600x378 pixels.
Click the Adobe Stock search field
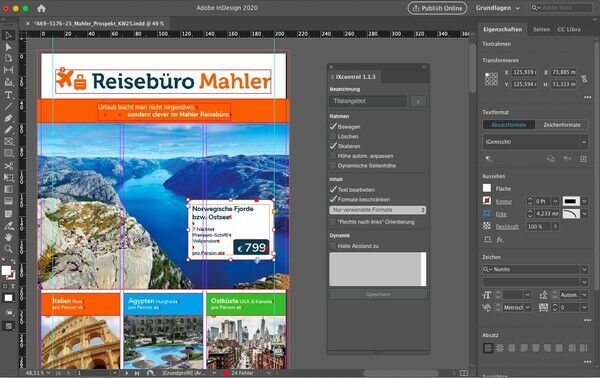click(560, 8)
